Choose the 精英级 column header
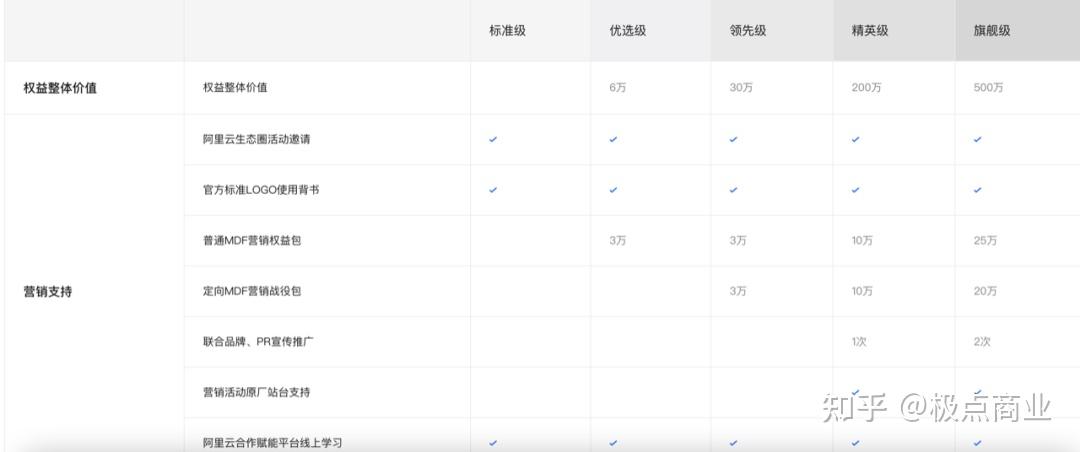The width and height of the screenshot is (1080, 452). (x=869, y=30)
